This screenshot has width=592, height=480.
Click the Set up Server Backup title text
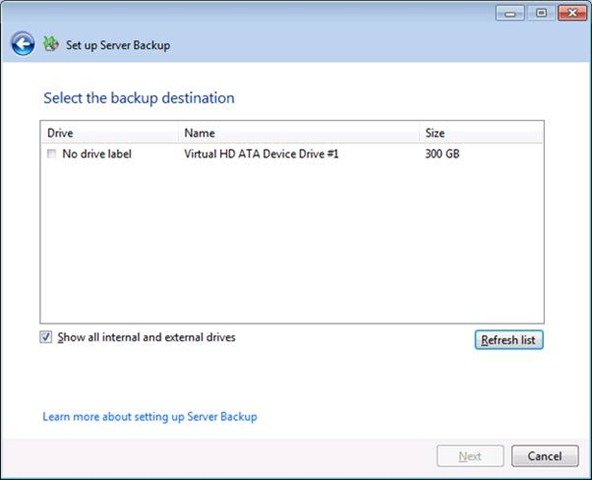[118, 45]
